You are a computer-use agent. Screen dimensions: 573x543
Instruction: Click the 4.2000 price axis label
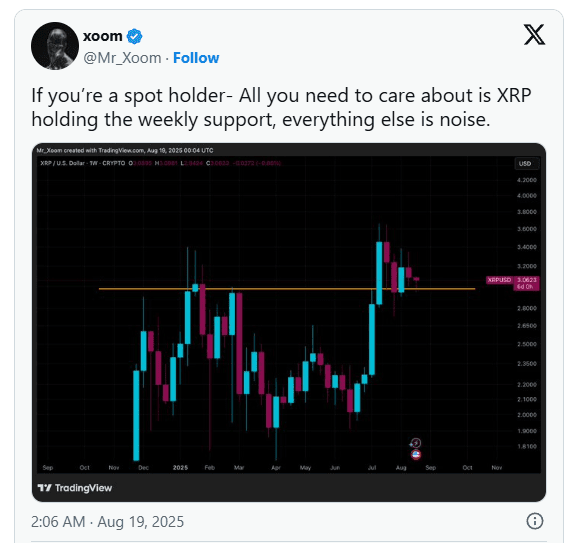pos(527,180)
